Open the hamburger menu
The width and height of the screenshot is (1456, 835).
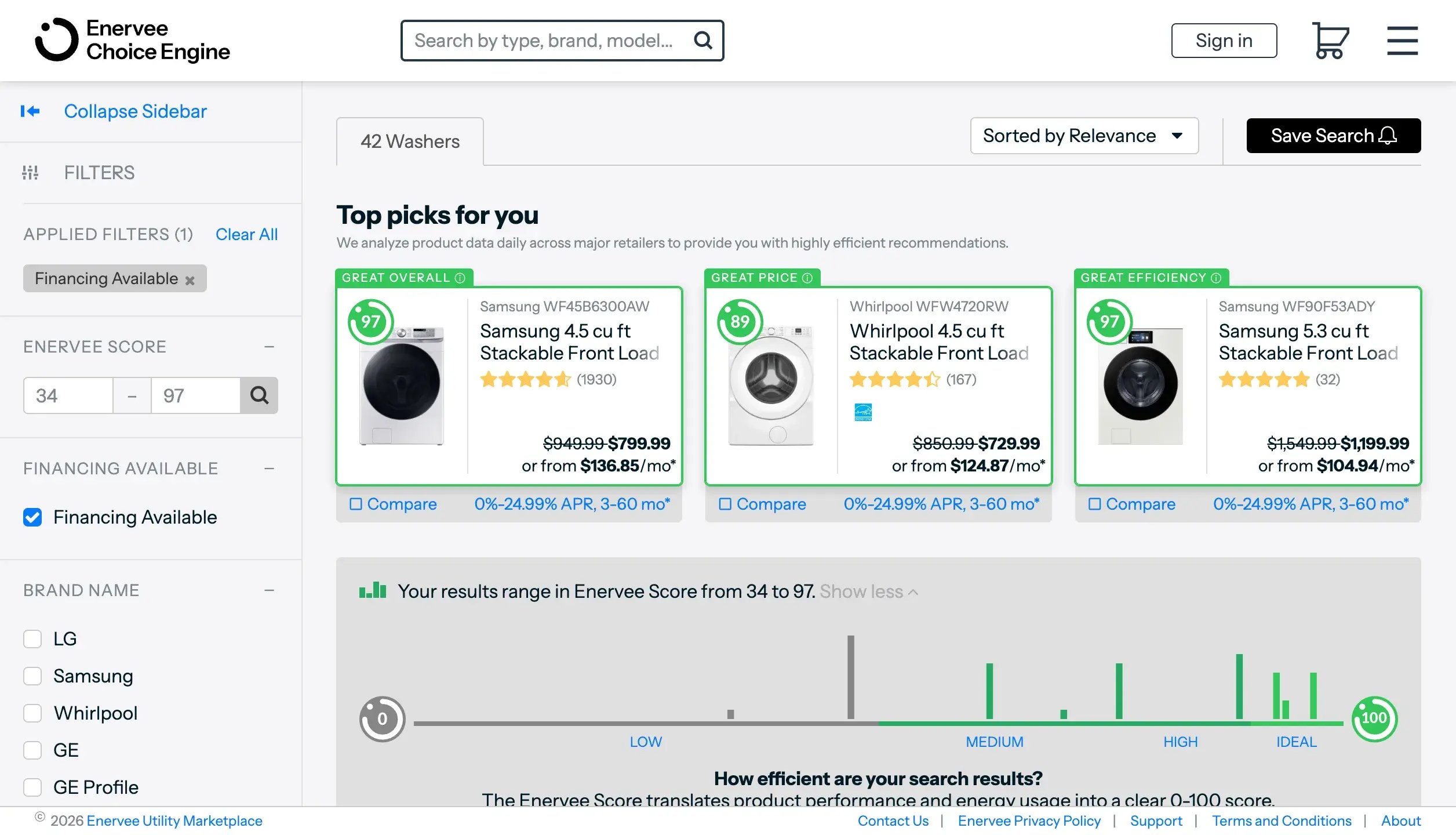pos(1402,41)
